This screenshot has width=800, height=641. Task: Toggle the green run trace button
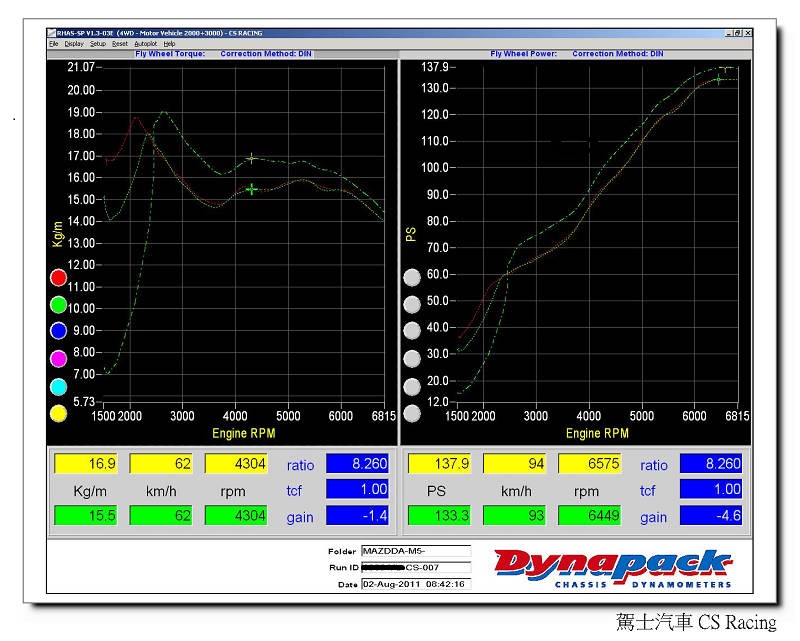(x=58, y=305)
